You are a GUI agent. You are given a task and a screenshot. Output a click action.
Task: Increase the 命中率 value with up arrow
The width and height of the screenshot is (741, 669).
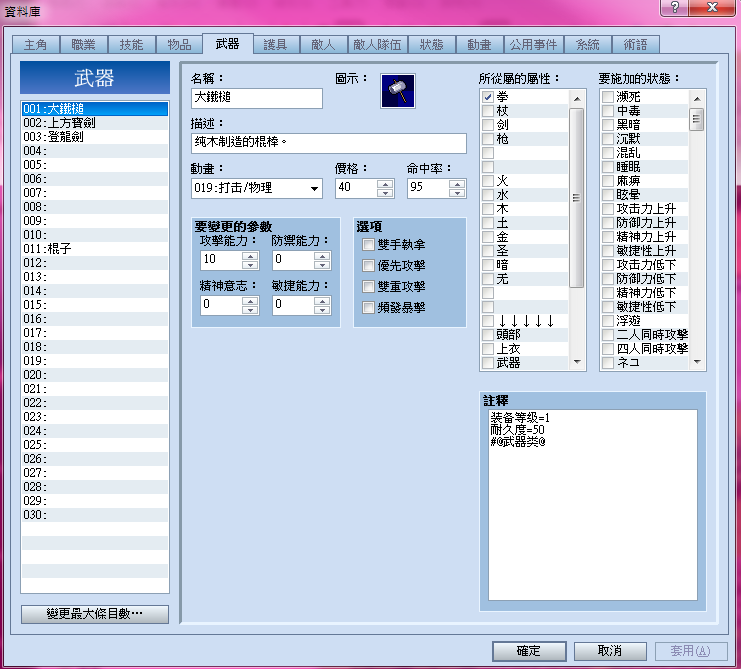coord(457,184)
